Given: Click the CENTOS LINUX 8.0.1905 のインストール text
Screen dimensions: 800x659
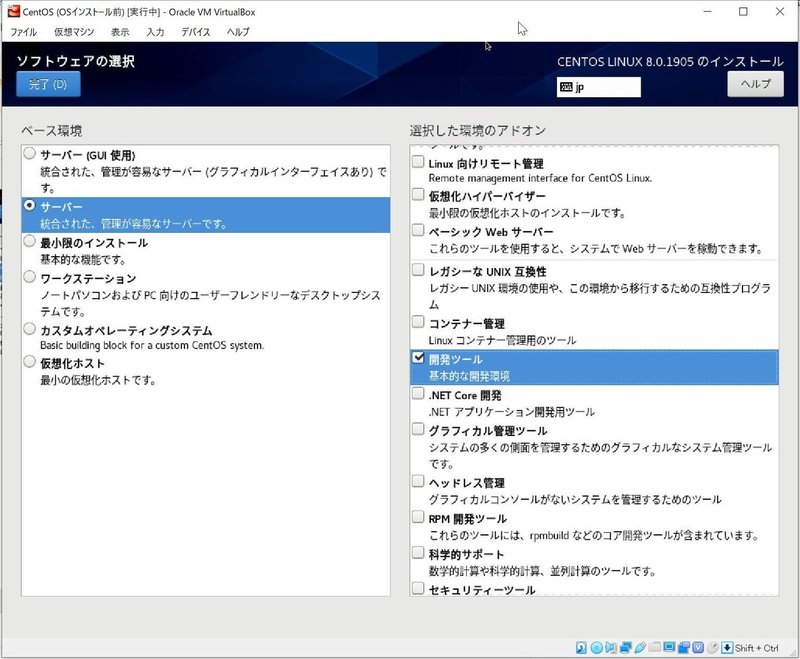Looking at the screenshot, I should pyautogui.click(x=670, y=62).
